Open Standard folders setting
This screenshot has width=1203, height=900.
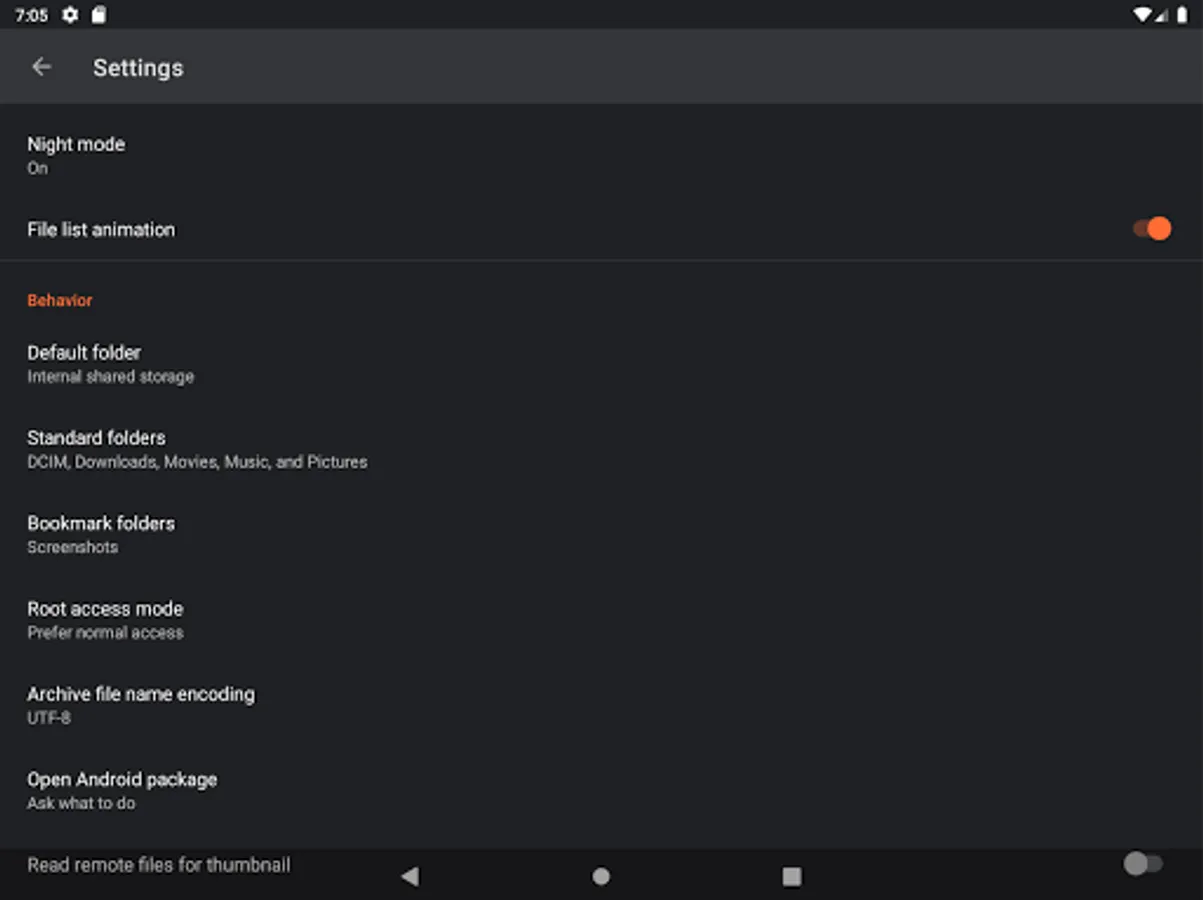point(601,449)
